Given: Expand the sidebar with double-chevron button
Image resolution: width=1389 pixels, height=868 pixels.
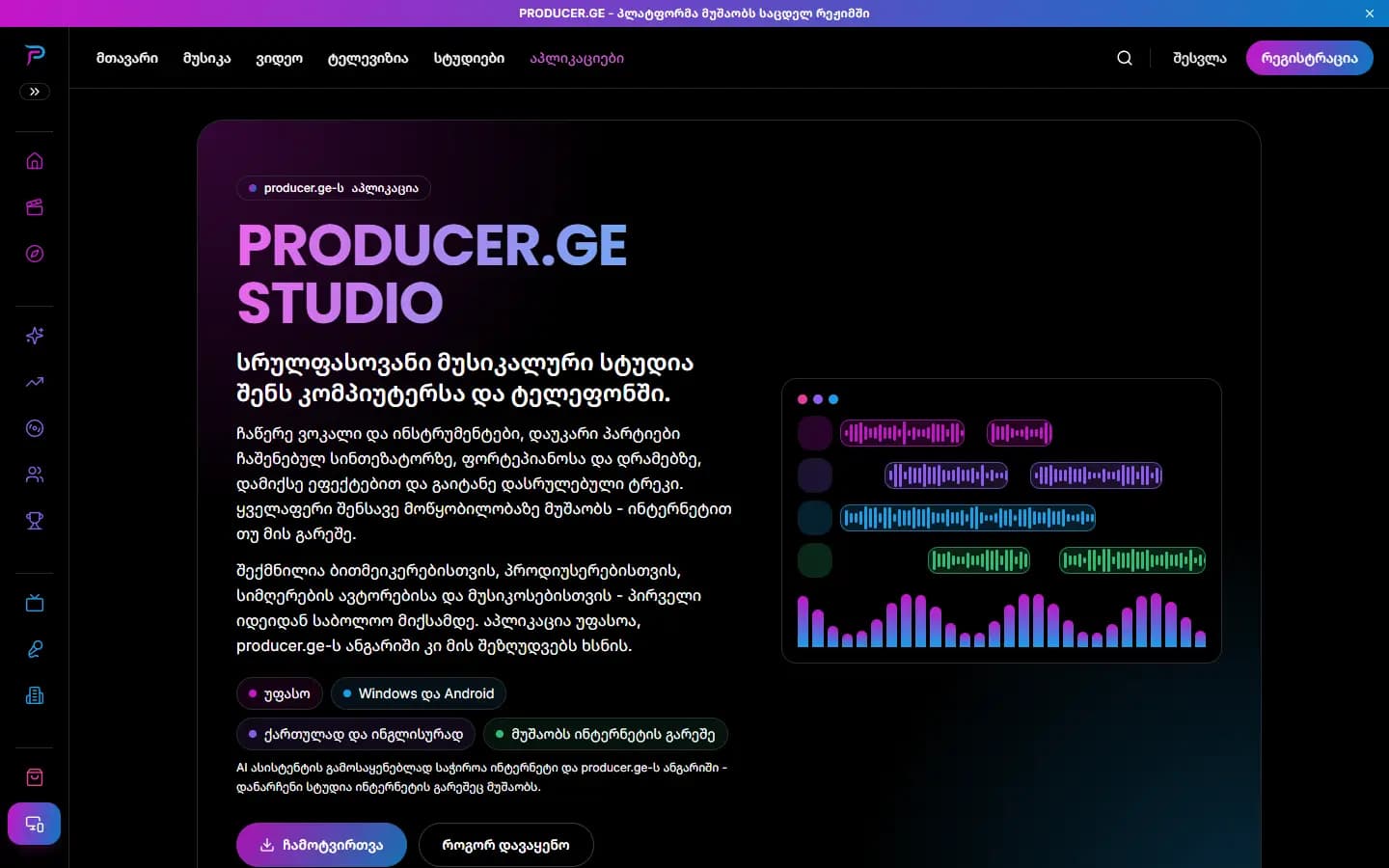Looking at the screenshot, I should [x=35, y=92].
